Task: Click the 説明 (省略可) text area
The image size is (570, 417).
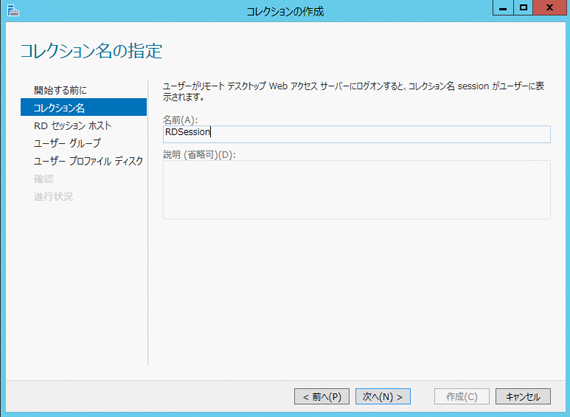Action: [357, 189]
